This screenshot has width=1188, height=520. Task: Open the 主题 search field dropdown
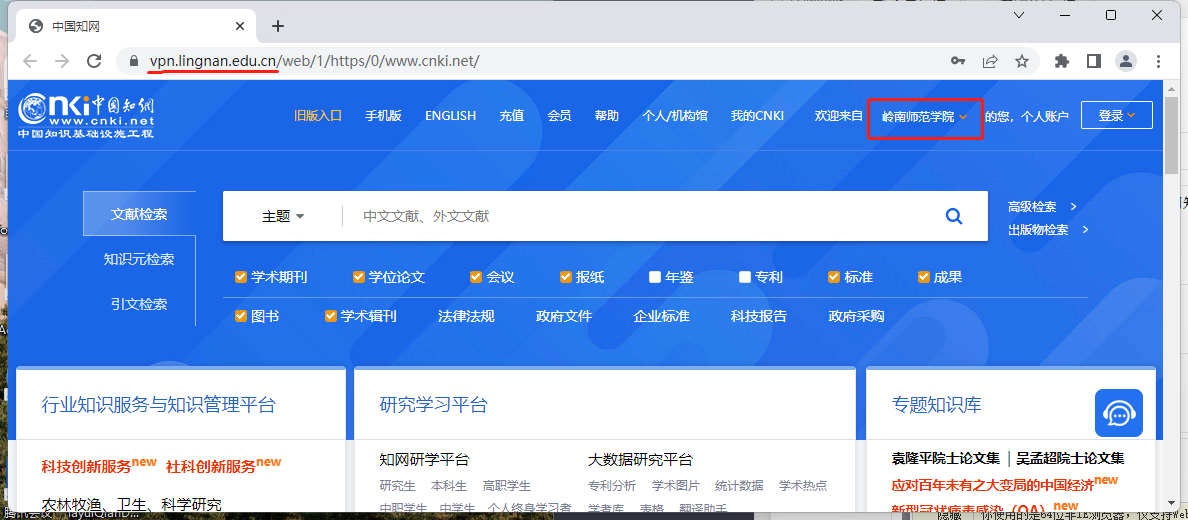[283, 217]
